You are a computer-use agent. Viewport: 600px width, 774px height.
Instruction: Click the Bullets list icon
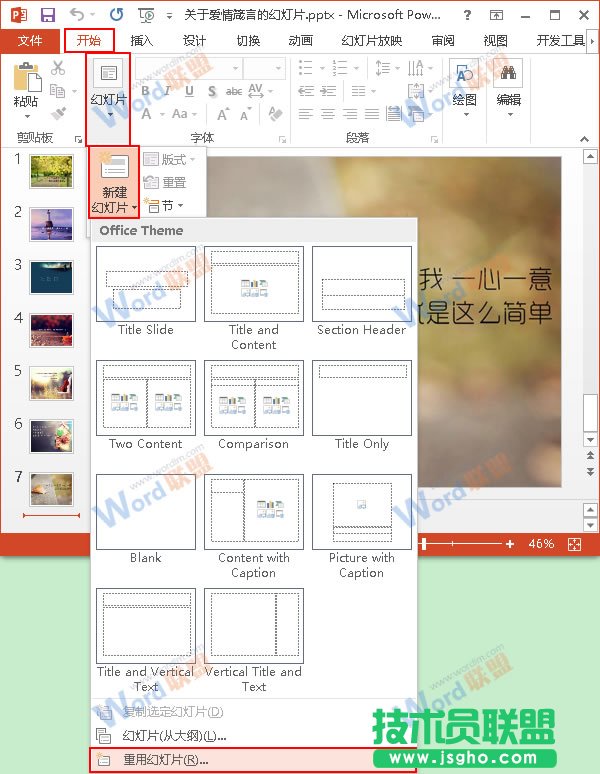[306, 68]
